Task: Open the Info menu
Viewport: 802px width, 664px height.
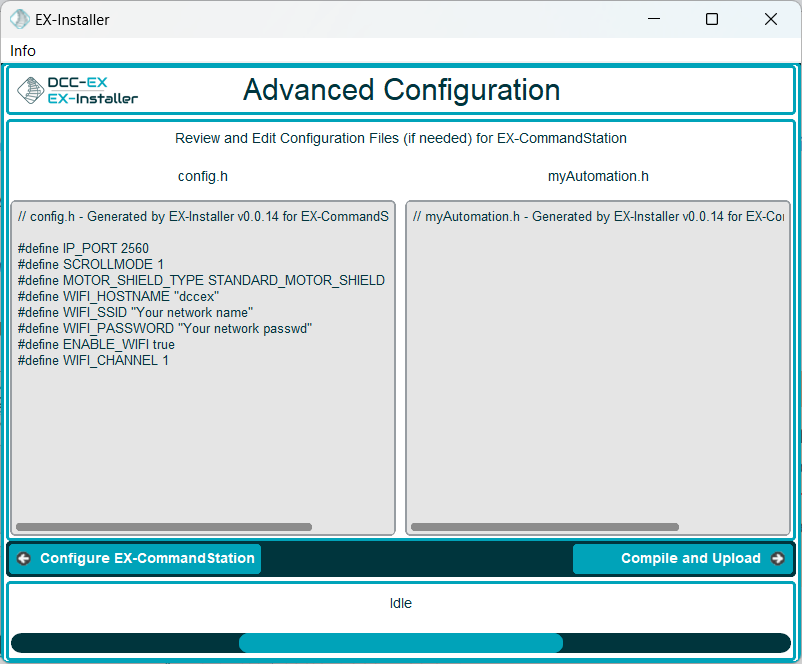Action: click(23, 51)
